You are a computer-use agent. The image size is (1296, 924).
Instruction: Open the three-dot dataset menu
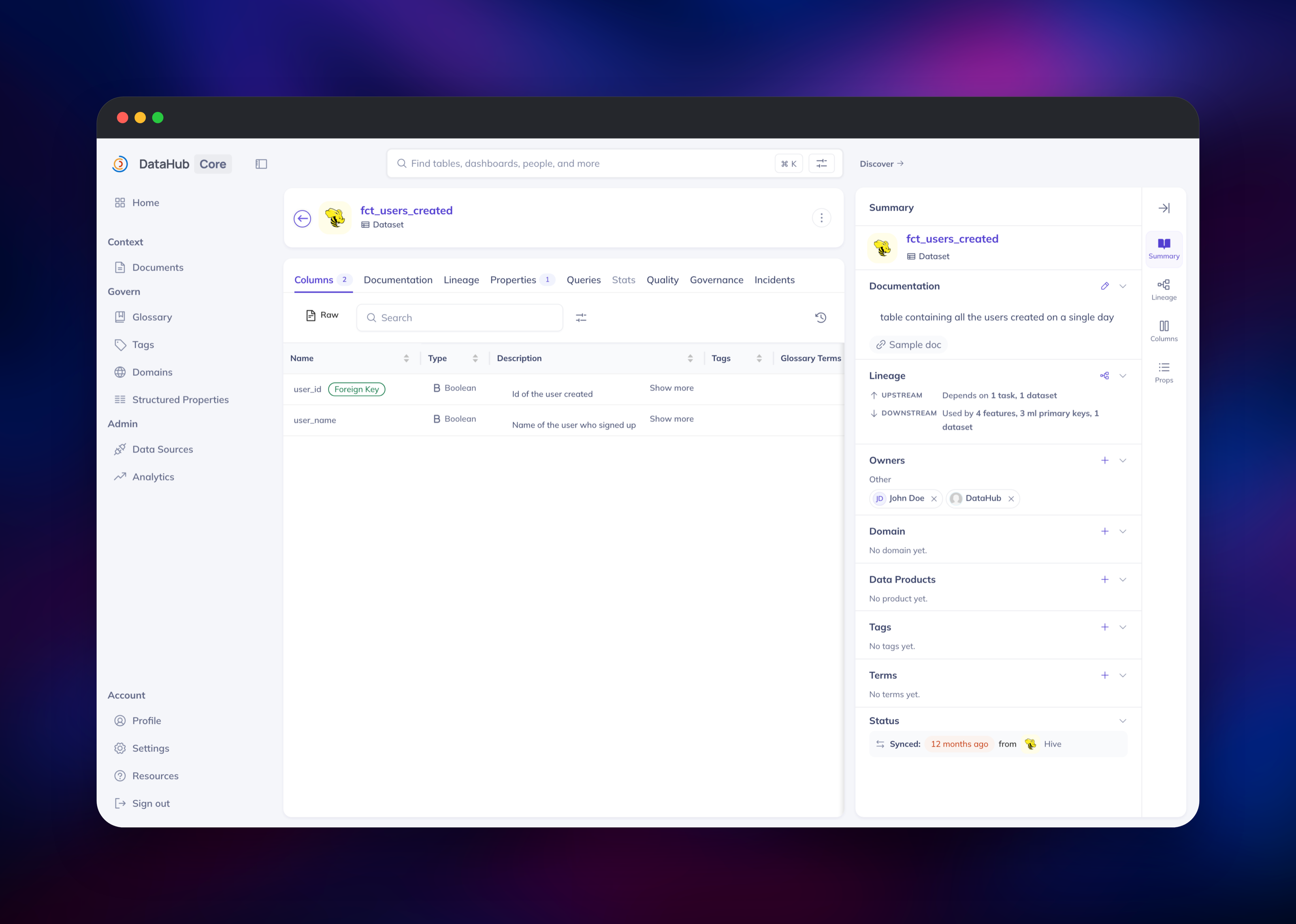pyautogui.click(x=821, y=218)
